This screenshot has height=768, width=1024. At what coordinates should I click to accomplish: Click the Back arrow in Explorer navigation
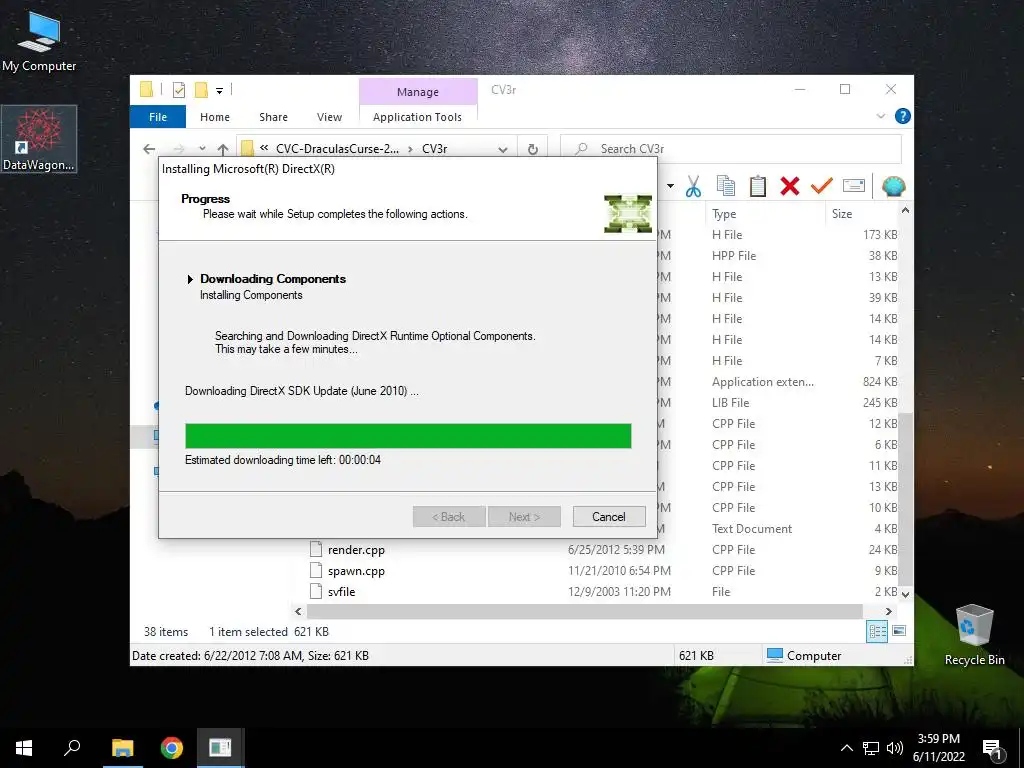[x=149, y=149]
